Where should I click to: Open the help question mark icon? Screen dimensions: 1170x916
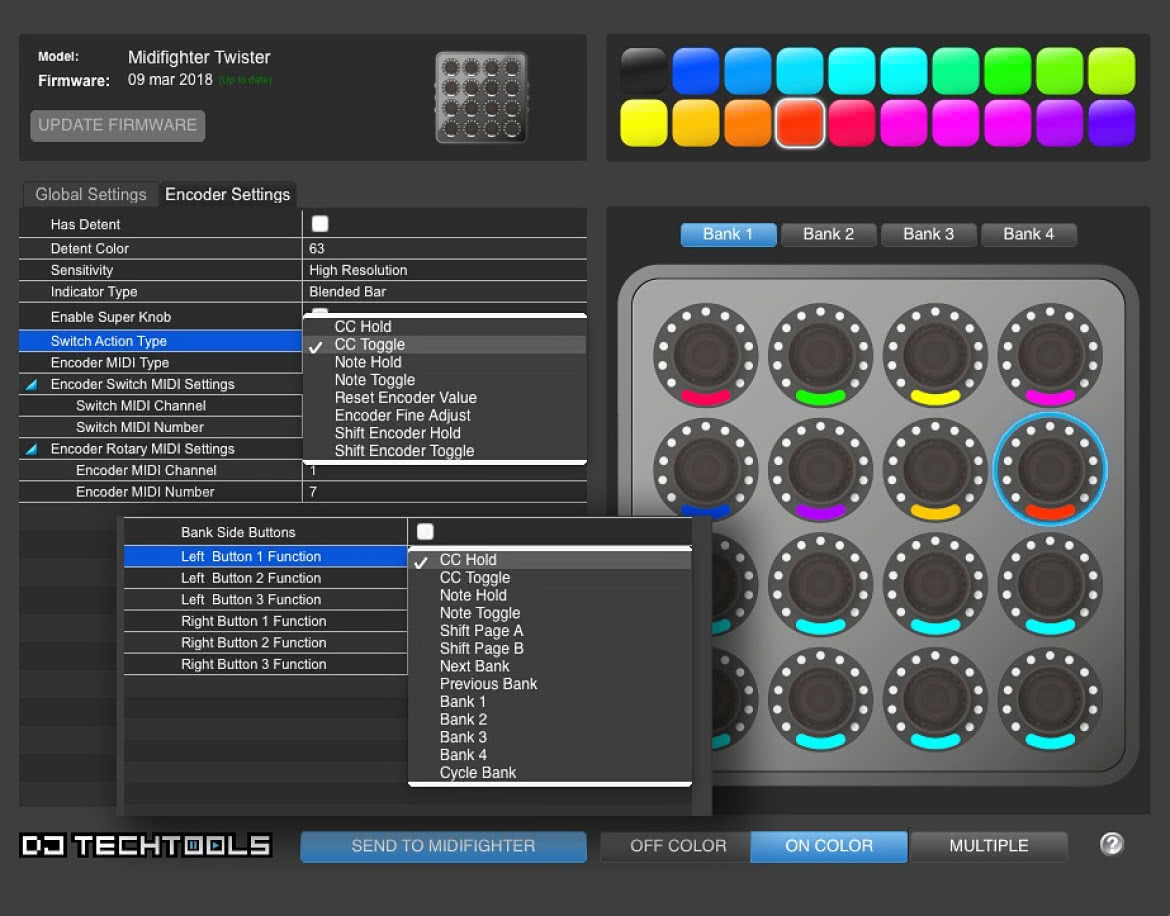click(x=1111, y=844)
